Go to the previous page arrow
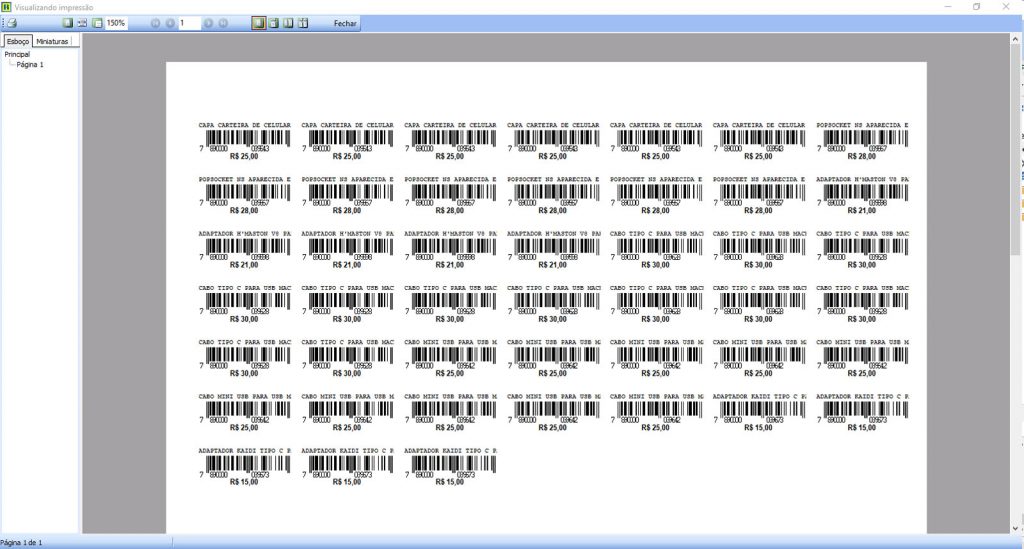Viewport: 1024px width, 549px height. (170, 22)
